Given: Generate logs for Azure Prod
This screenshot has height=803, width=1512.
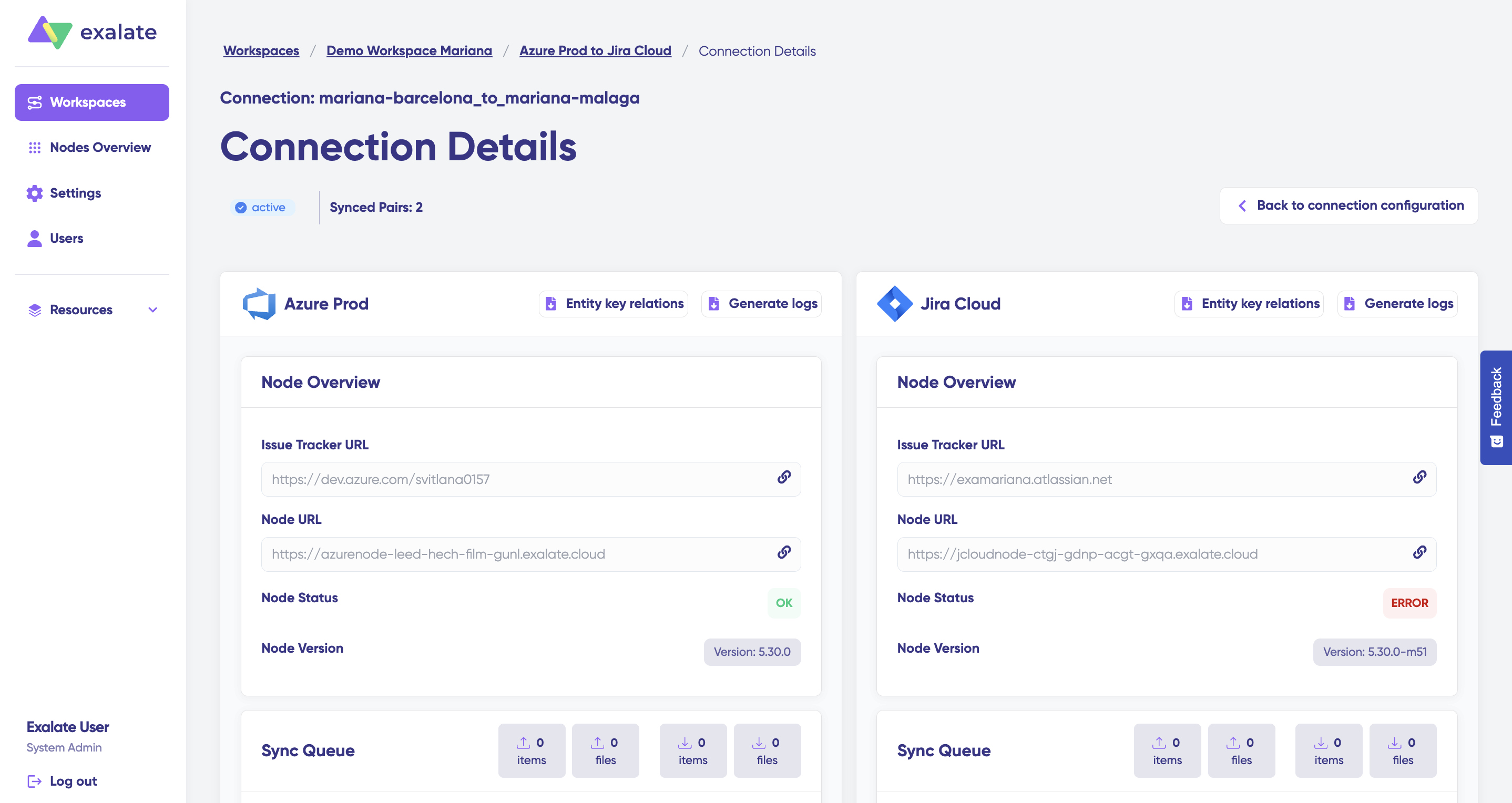Looking at the screenshot, I should (x=761, y=304).
